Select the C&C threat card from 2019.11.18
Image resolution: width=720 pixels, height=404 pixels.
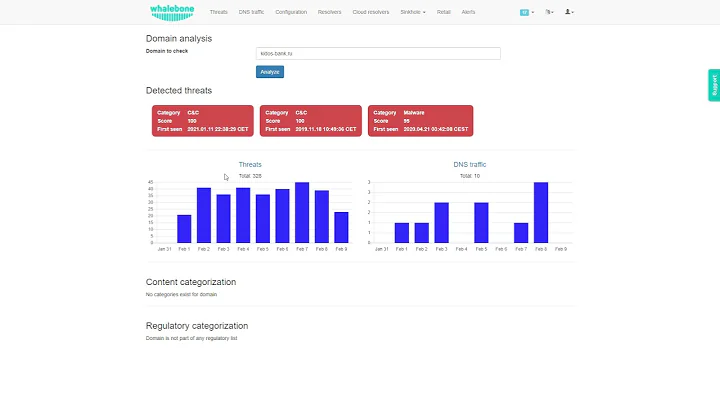click(x=311, y=121)
